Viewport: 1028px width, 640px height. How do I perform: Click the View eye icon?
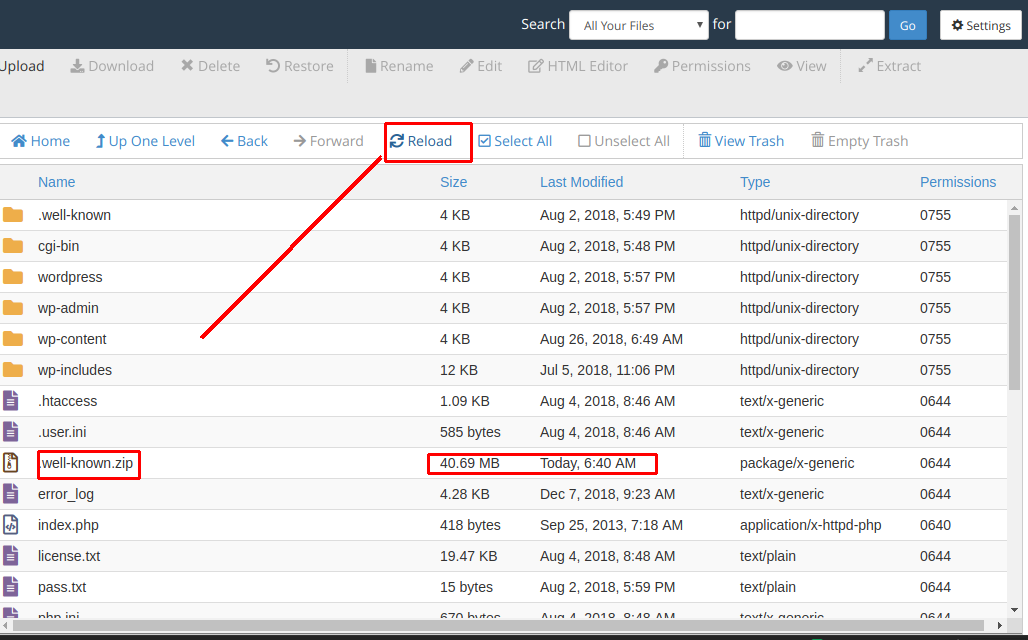(785, 66)
